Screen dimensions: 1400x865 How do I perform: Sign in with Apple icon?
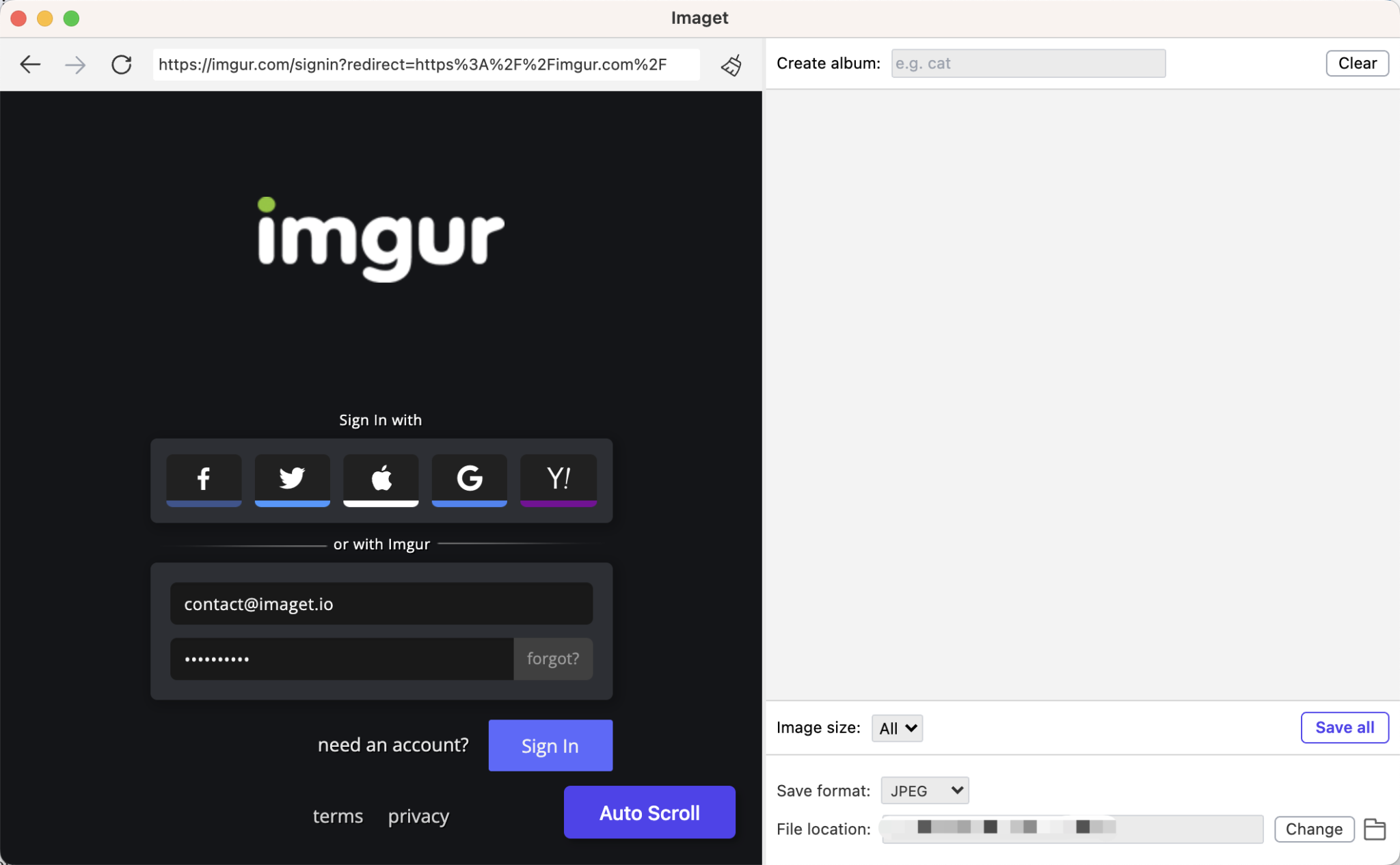[x=381, y=479]
